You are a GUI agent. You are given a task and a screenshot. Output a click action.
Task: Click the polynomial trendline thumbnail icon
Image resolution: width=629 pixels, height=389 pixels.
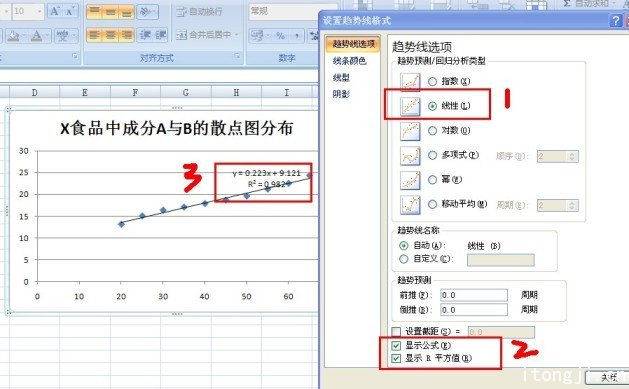tap(410, 156)
